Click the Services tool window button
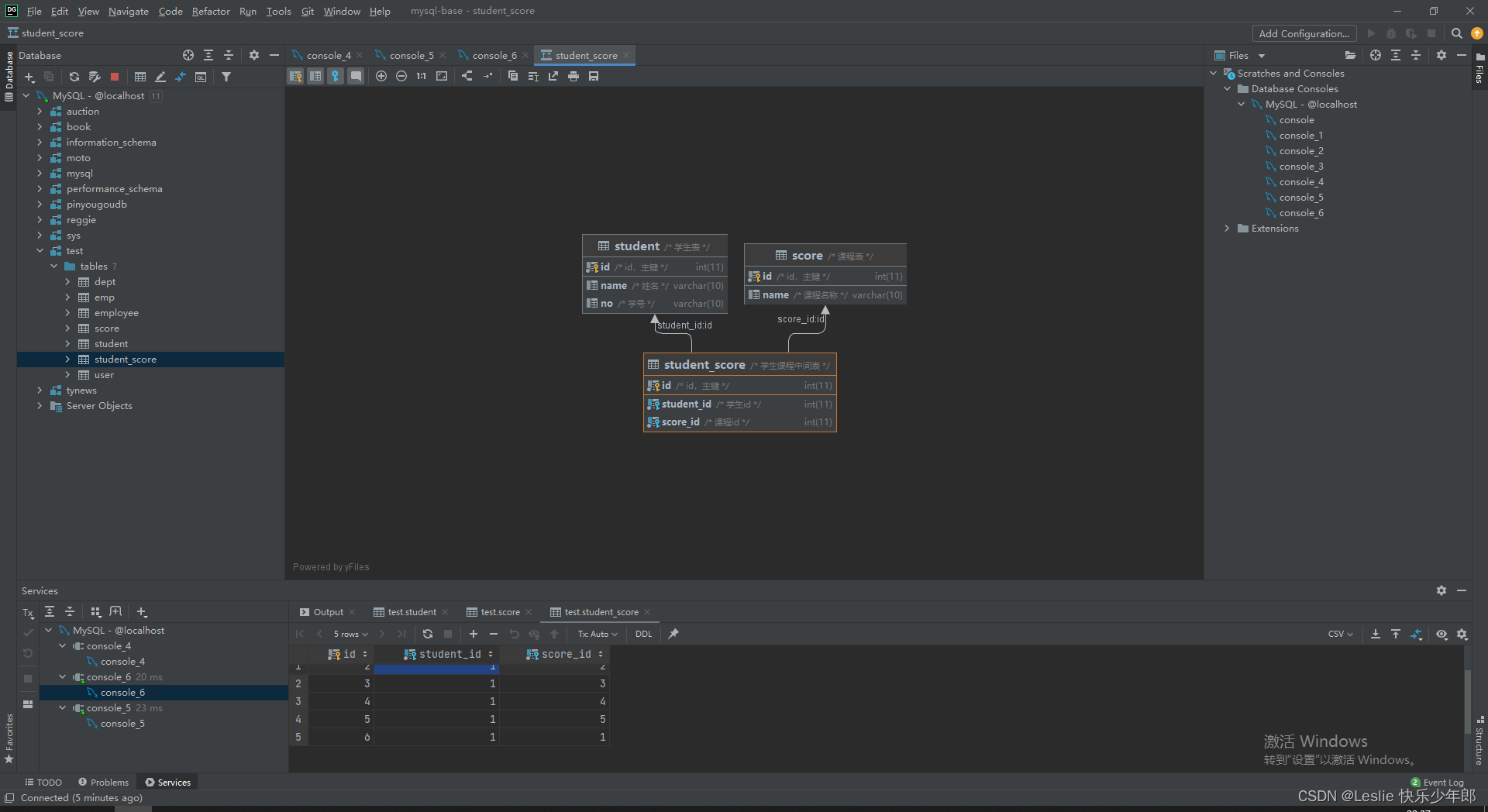The height and width of the screenshot is (812, 1488). click(167, 783)
